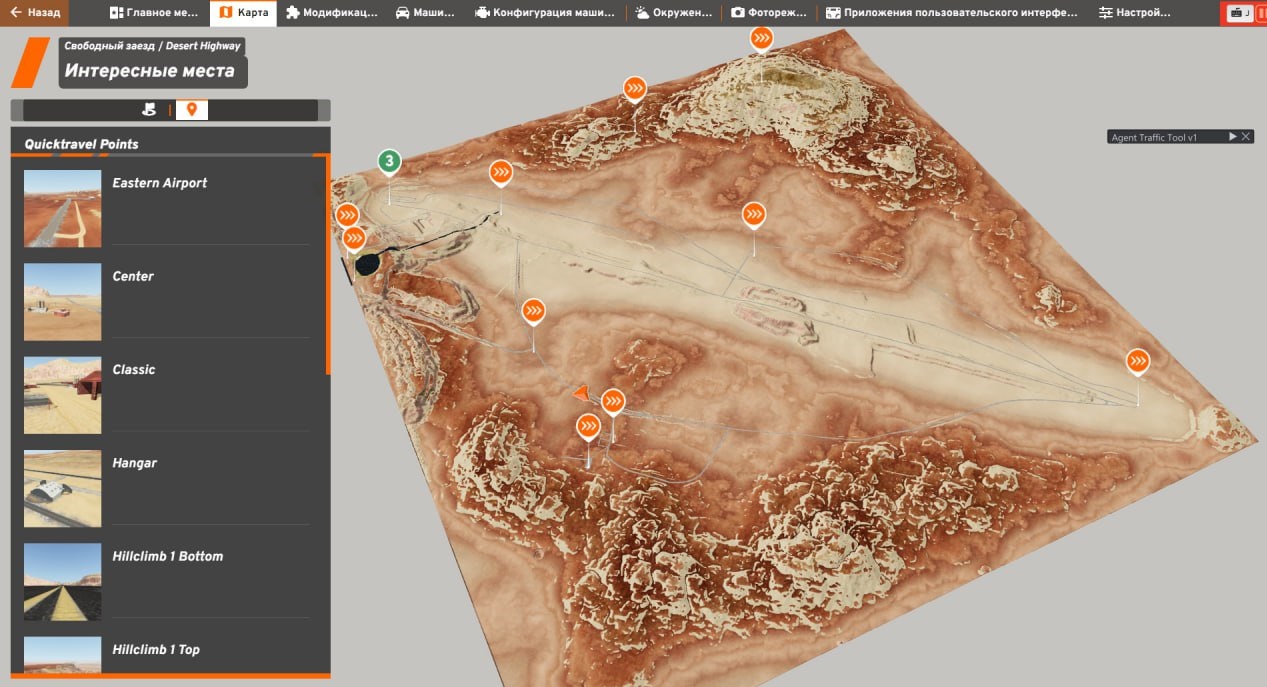Screen dimensions: 1267x687
Task: Click the Eastern Airport runway thumbnail
Action: point(62,208)
